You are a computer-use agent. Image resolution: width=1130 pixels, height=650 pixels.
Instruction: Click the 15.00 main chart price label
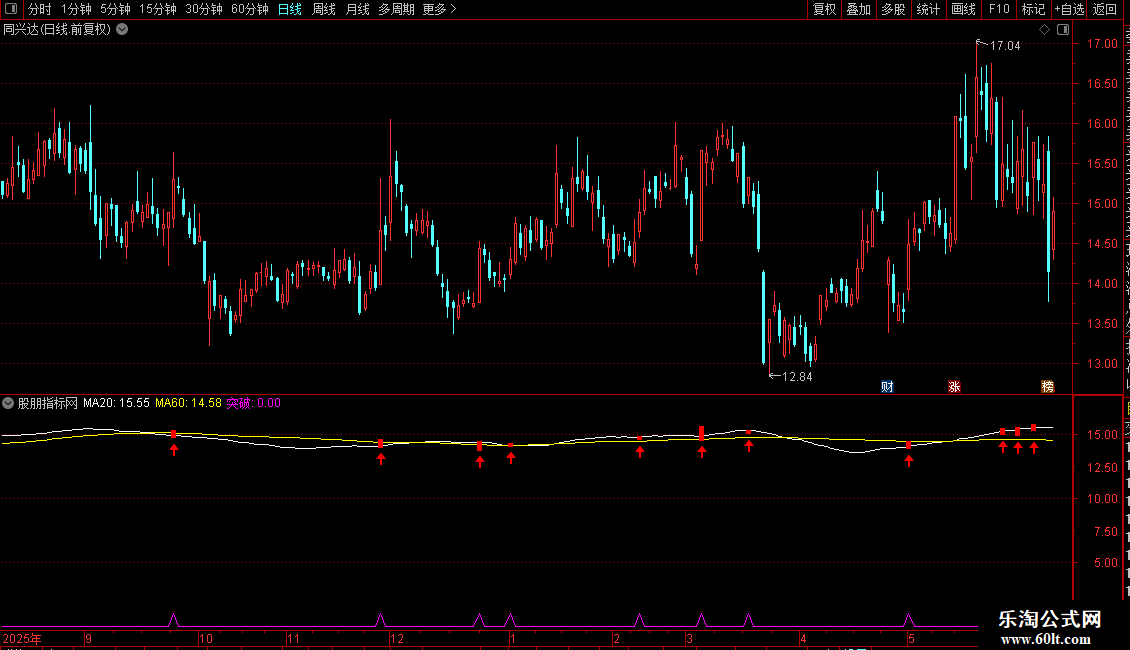coord(1102,203)
